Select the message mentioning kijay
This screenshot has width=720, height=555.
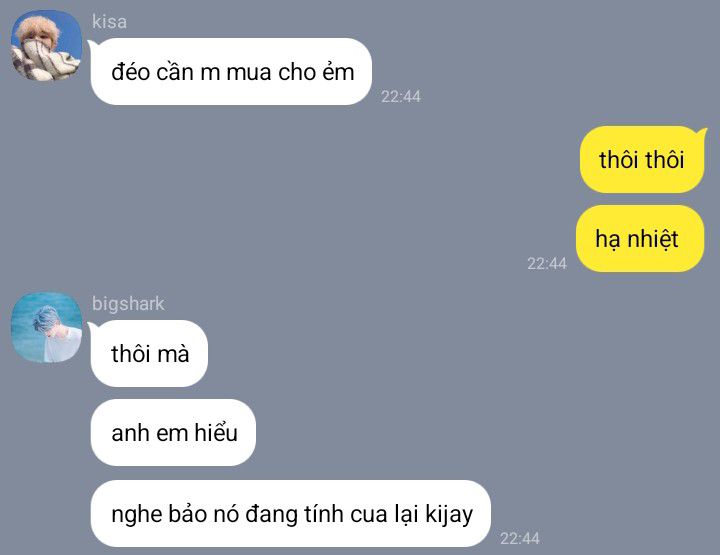point(291,513)
